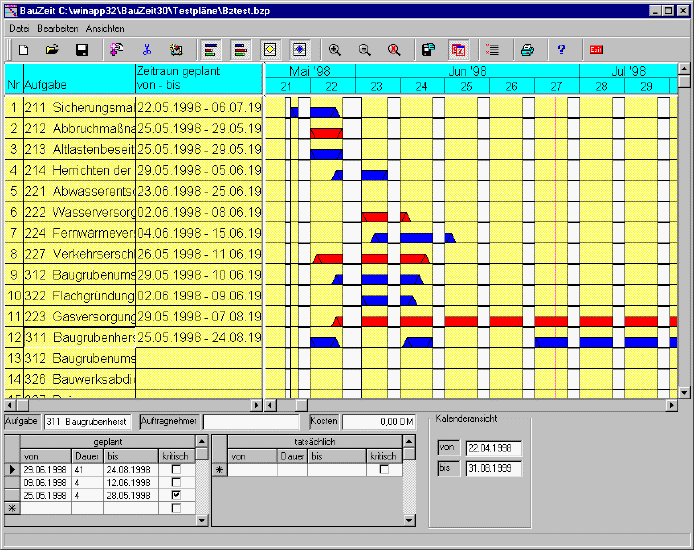Screen dimensions: 694x550
Task: Uncheck the kritisch box for 28.05.1998 row
Action: pos(177,495)
